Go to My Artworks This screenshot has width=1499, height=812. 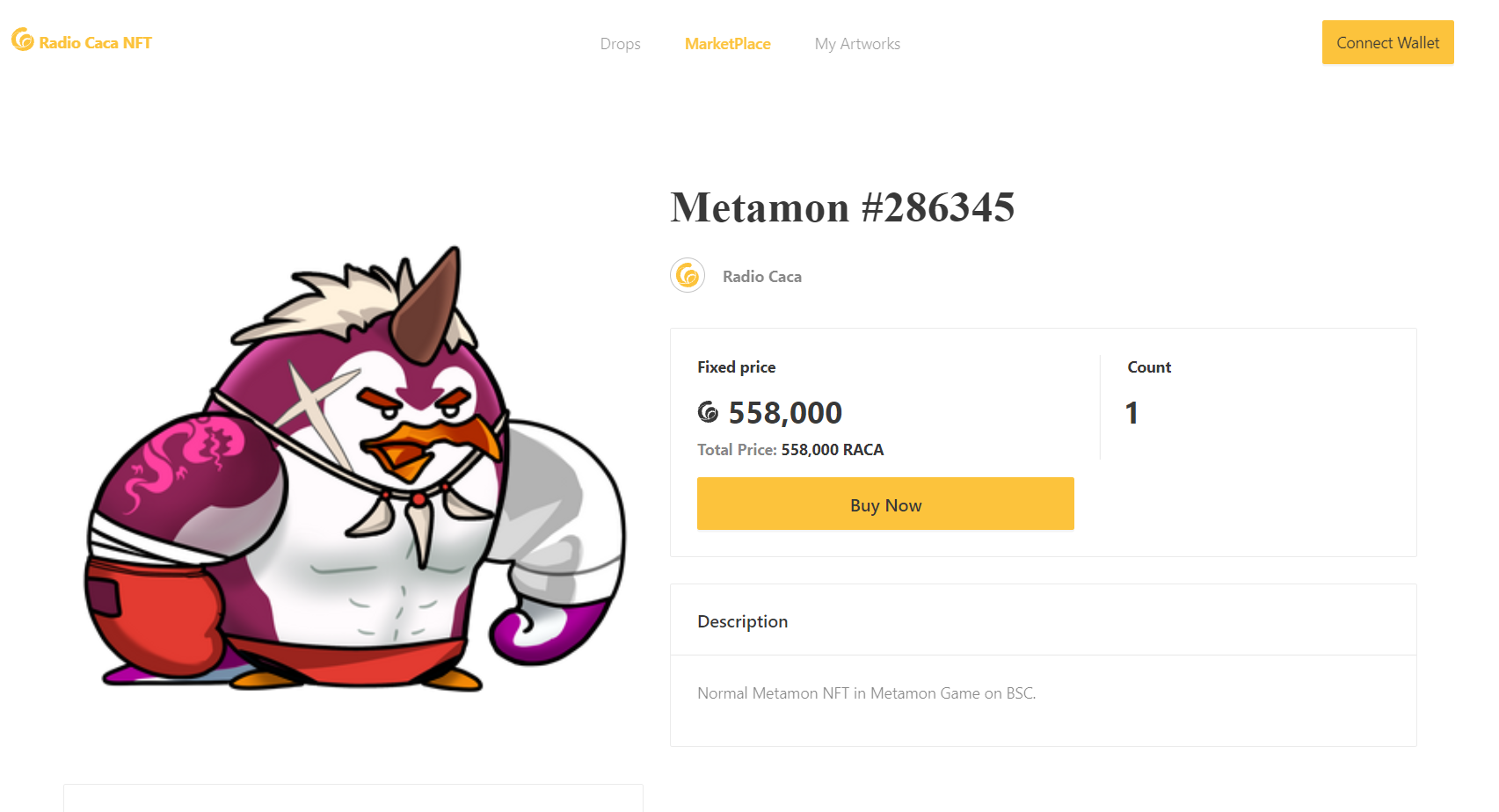pos(857,44)
